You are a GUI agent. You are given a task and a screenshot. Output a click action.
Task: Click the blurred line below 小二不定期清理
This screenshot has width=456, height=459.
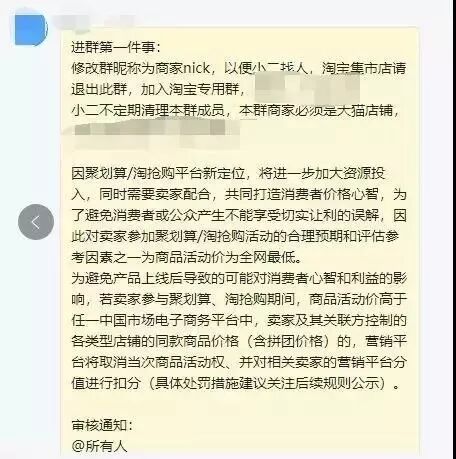point(157,133)
